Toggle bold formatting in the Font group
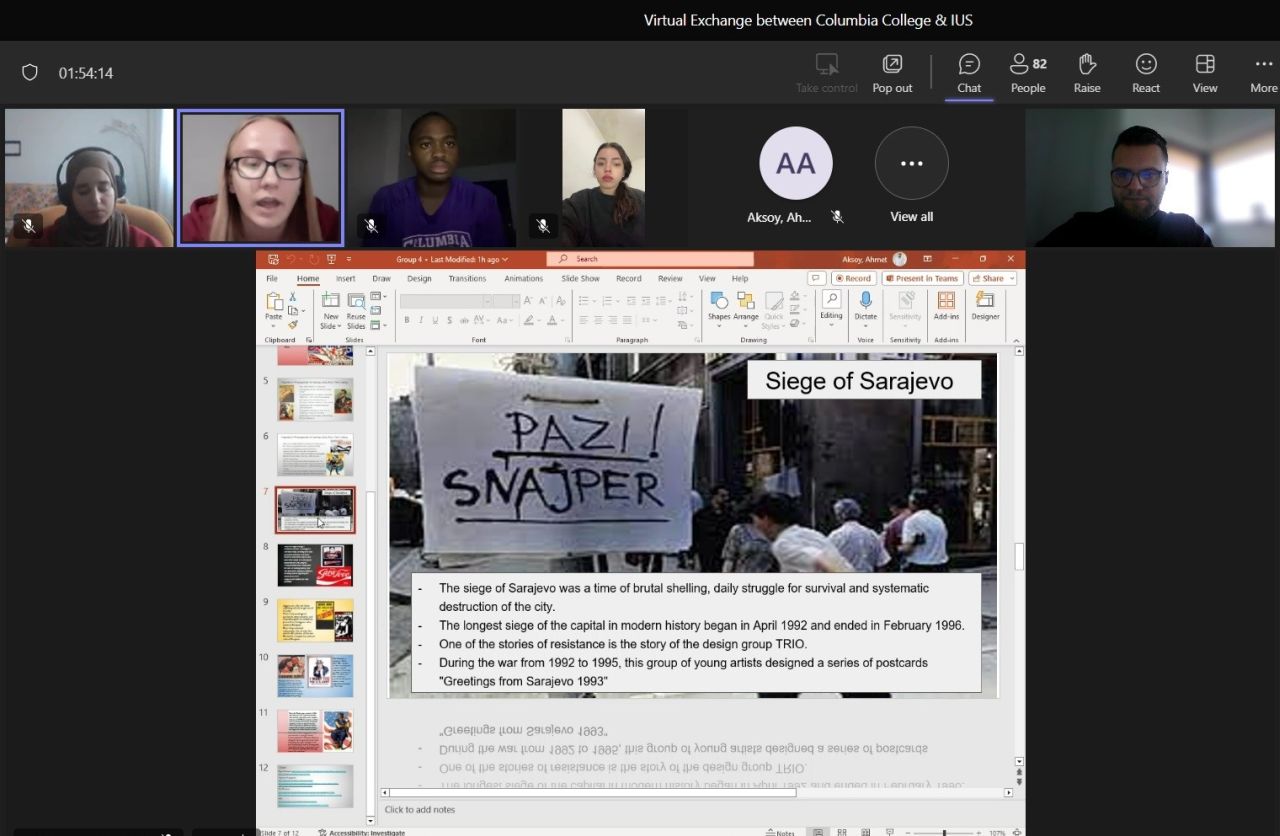This screenshot has width=1280, height=836. tap(407, 320)
